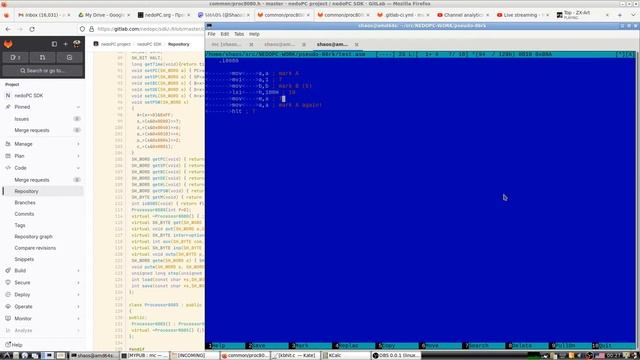
Task: Expand the Operate menu in sidebar
Action: (42, 307)
